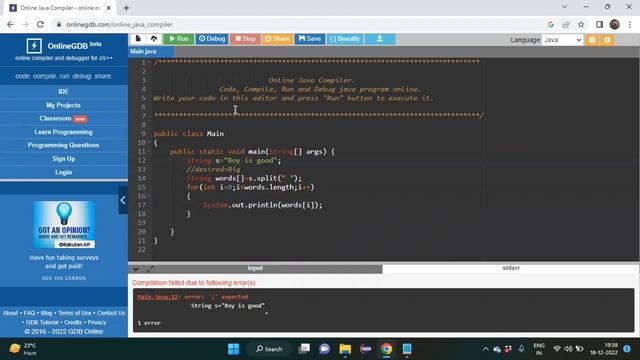Close the Online Java Compiler tab

[109, 8]
